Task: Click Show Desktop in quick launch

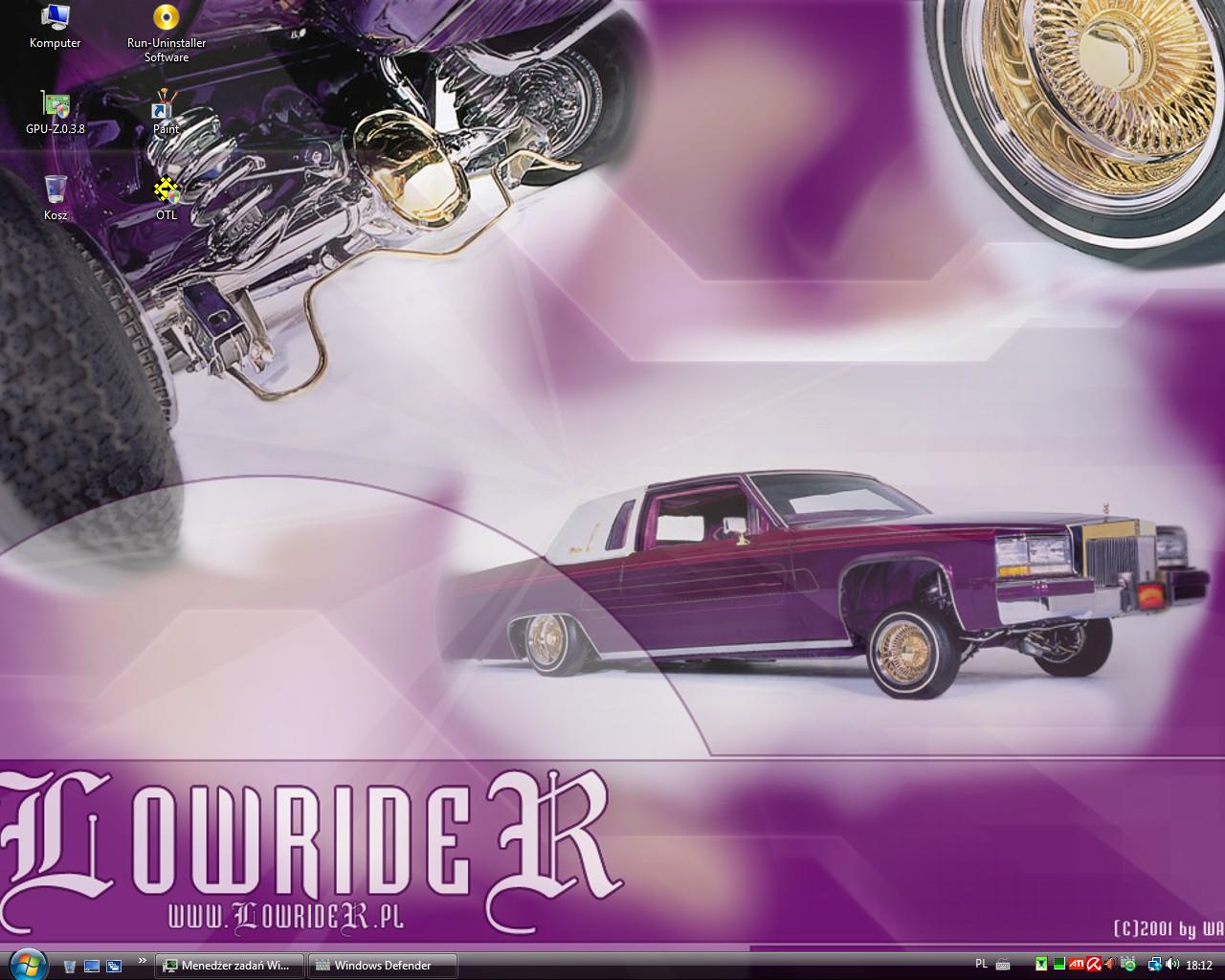Action: click(92, 966)
